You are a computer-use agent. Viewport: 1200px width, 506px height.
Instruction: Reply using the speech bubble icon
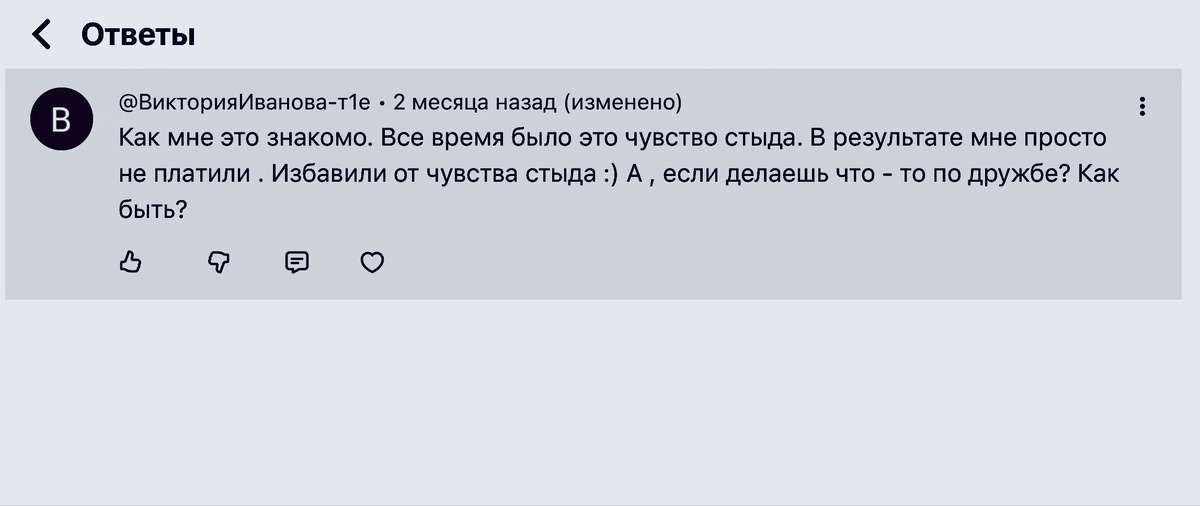[297, 262]
